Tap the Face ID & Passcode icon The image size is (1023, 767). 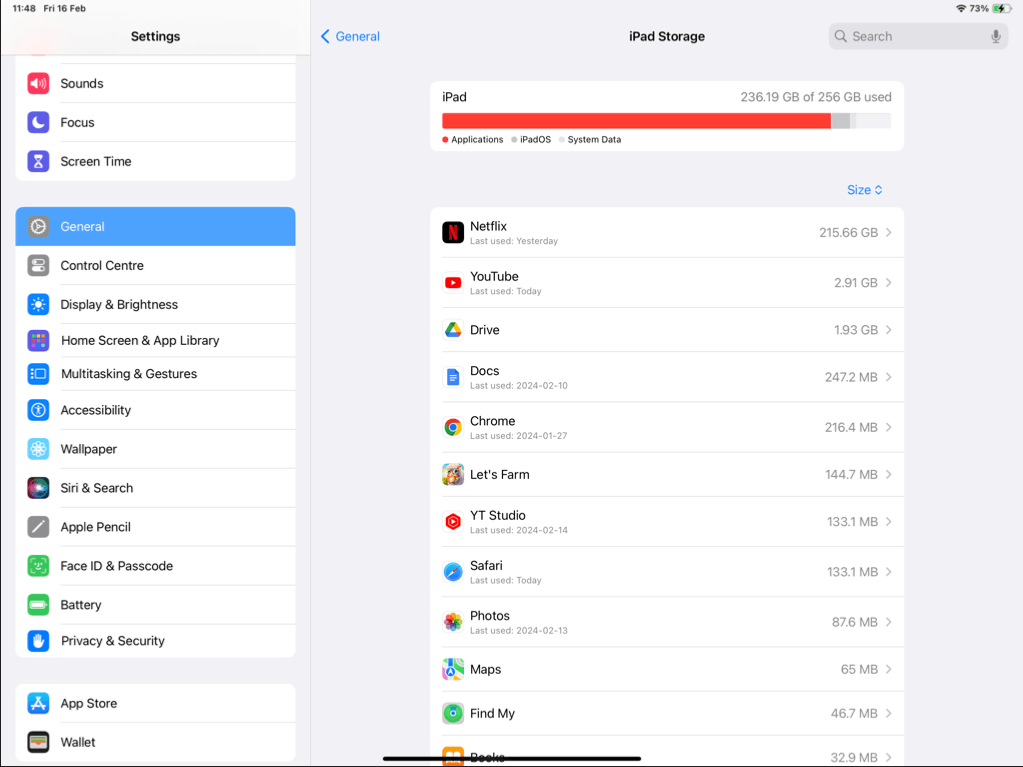pos(38,566)
